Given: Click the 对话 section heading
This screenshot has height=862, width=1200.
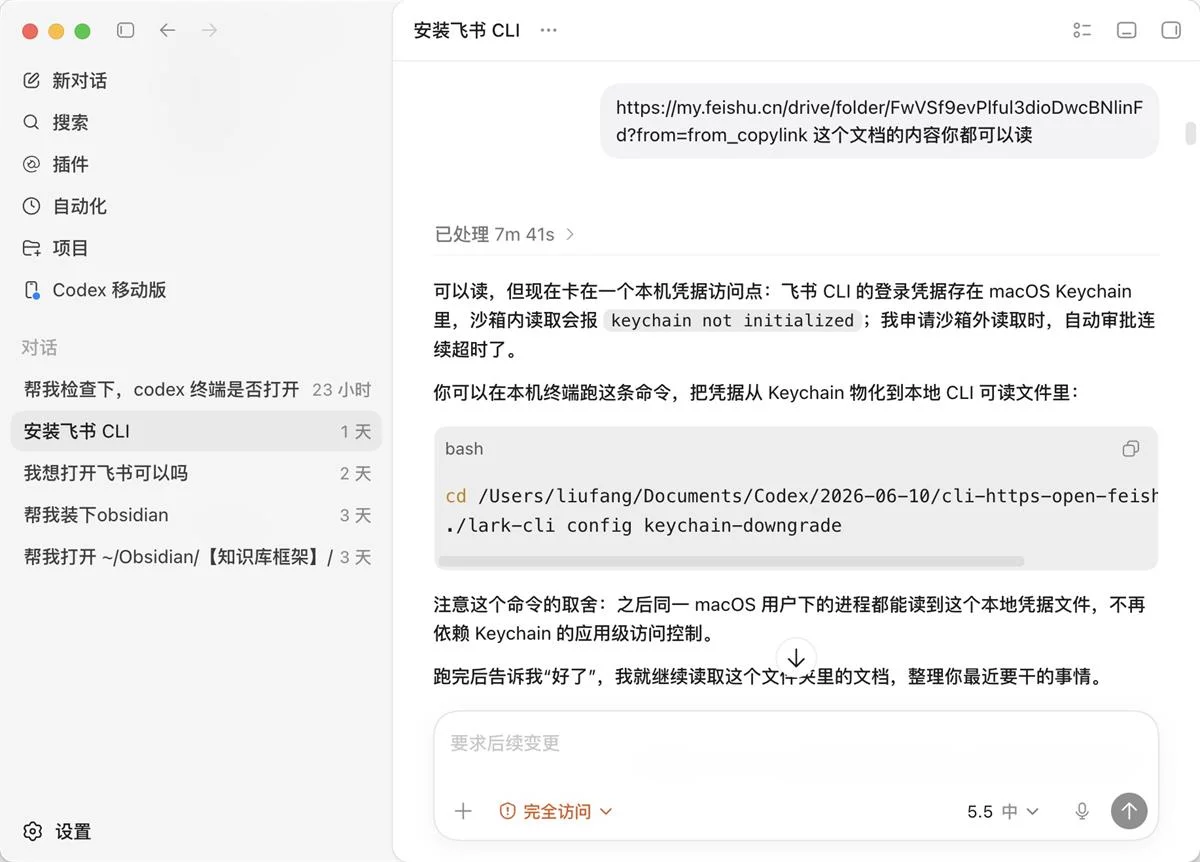Looking at the screenshot, I should [40, 348].
